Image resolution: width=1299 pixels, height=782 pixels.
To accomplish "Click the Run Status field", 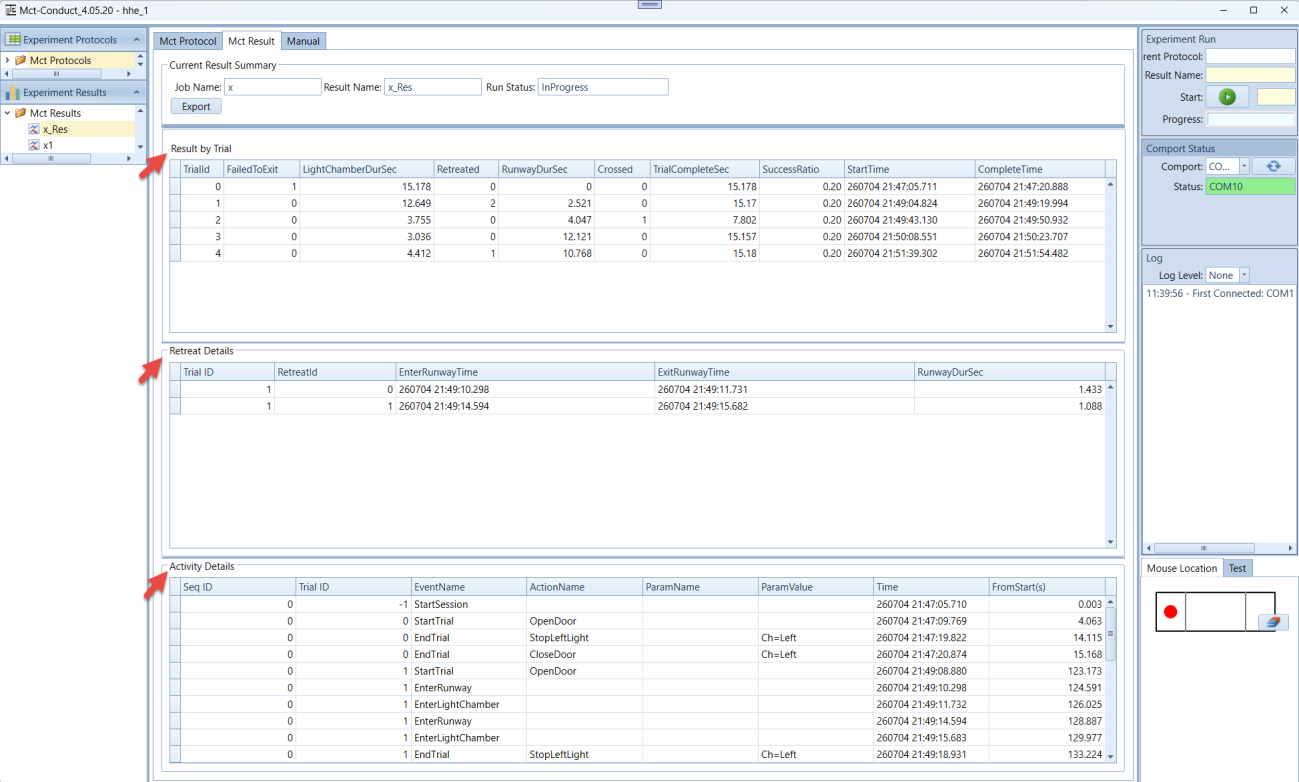I will (x=603, y=87).
